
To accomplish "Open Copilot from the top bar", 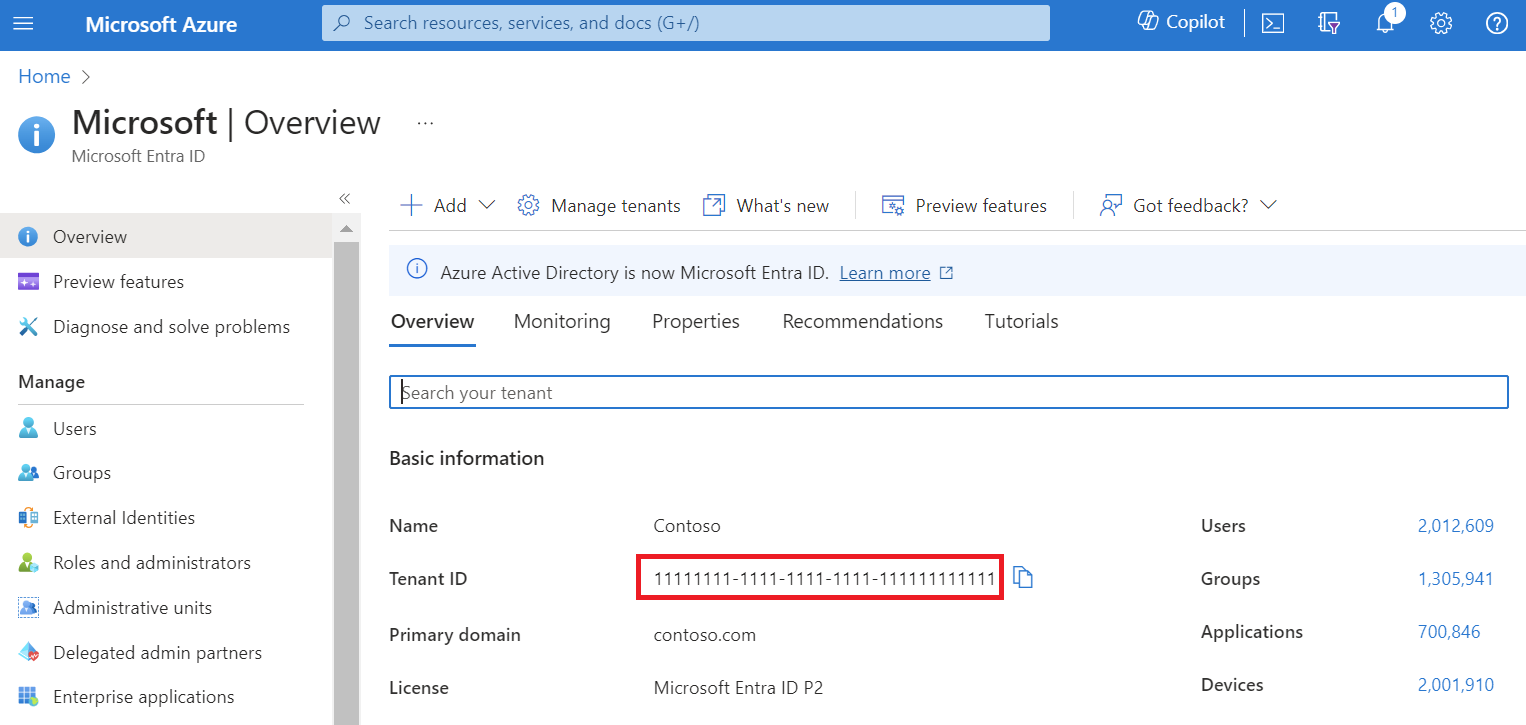I will tap(1181, 22).
